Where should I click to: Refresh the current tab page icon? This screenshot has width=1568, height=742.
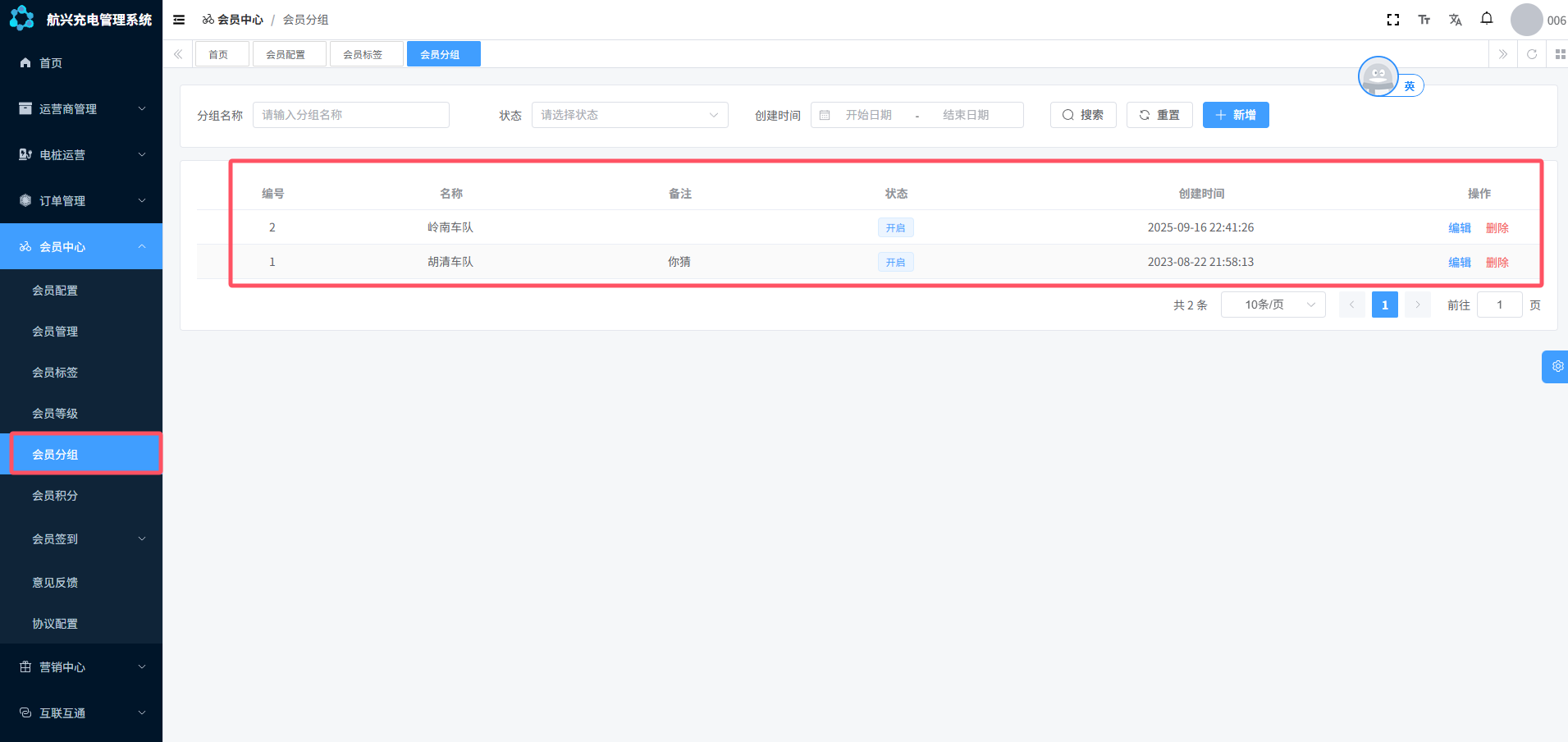1531,54
